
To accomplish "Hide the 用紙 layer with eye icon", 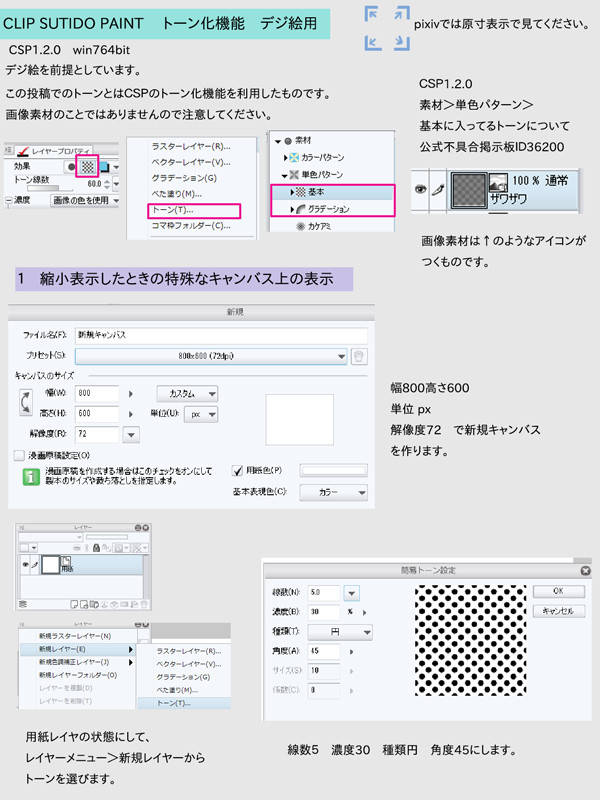I will (x=26, y=565).
